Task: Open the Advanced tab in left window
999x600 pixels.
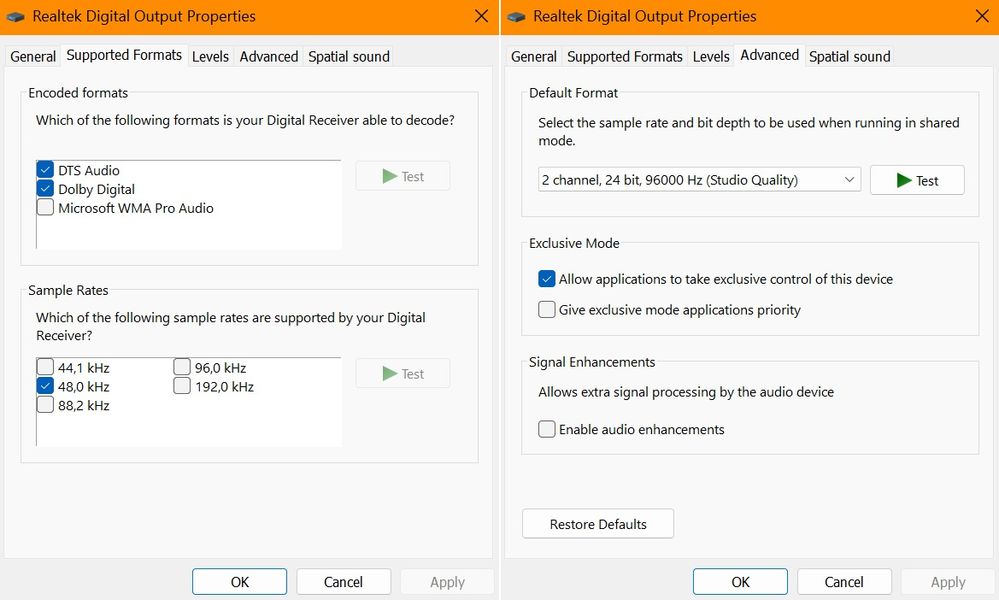Action: (x=269, y=57)
